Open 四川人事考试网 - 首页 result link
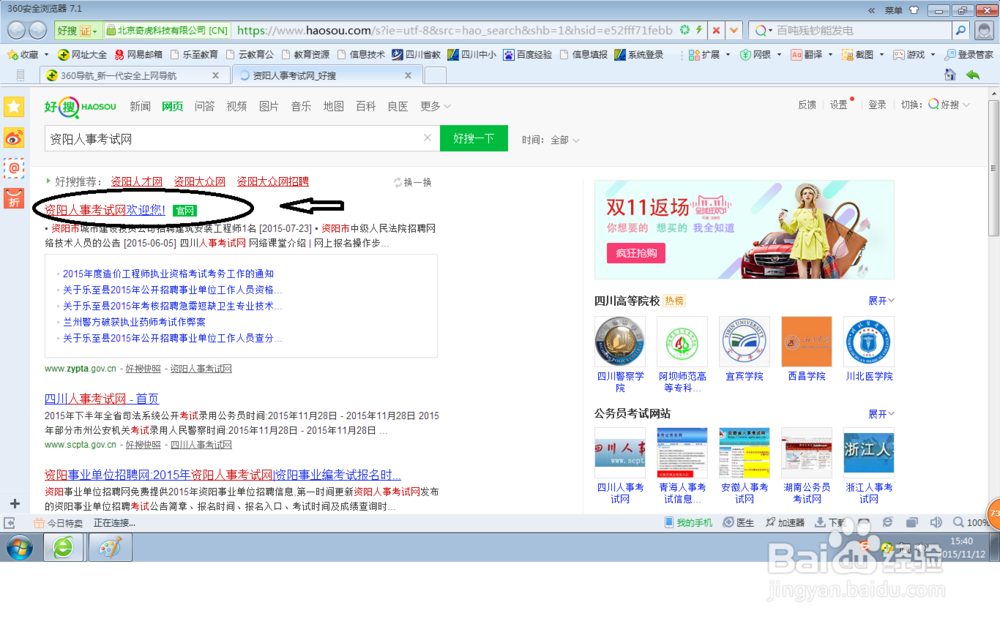Viewport: 1000px width, 624px height. click(x=101, y=399)
